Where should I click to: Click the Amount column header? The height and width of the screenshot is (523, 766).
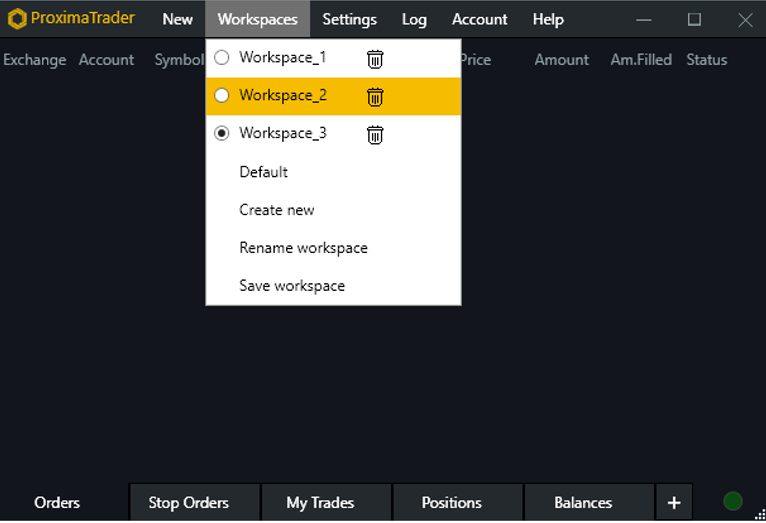pyautogui.click(x=561, y=60)
